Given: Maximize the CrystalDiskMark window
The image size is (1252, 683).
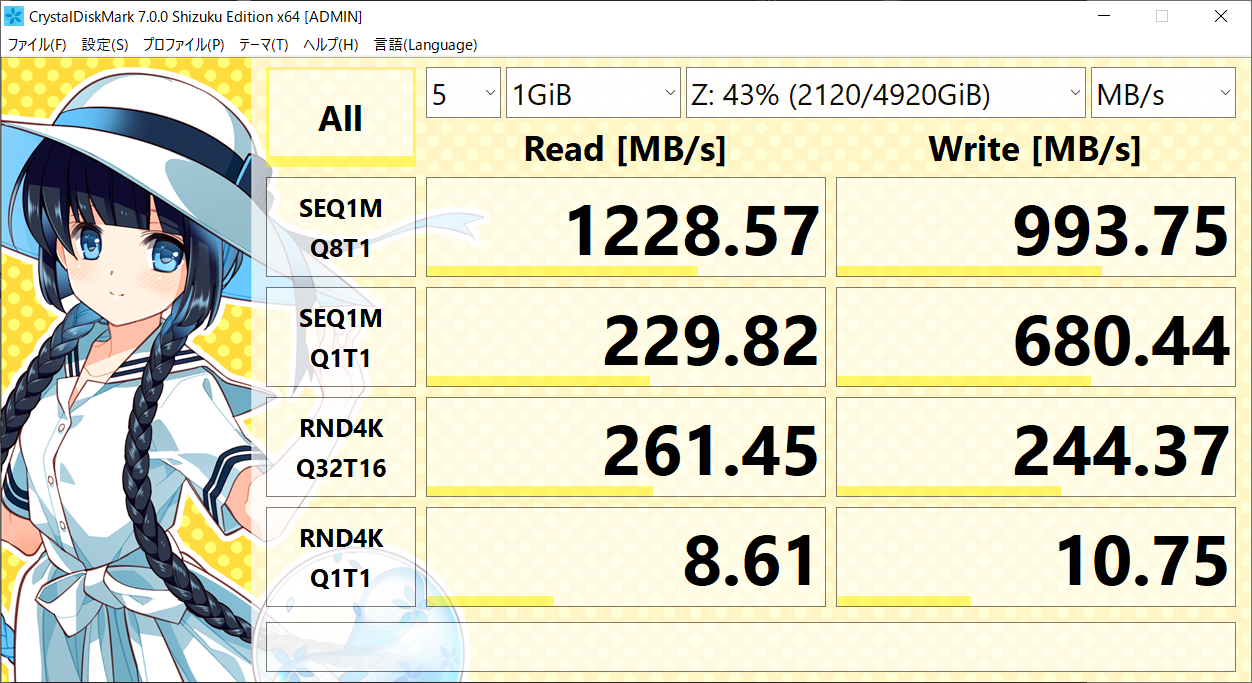Looking at the screenshot, I should click(1162, 16).
